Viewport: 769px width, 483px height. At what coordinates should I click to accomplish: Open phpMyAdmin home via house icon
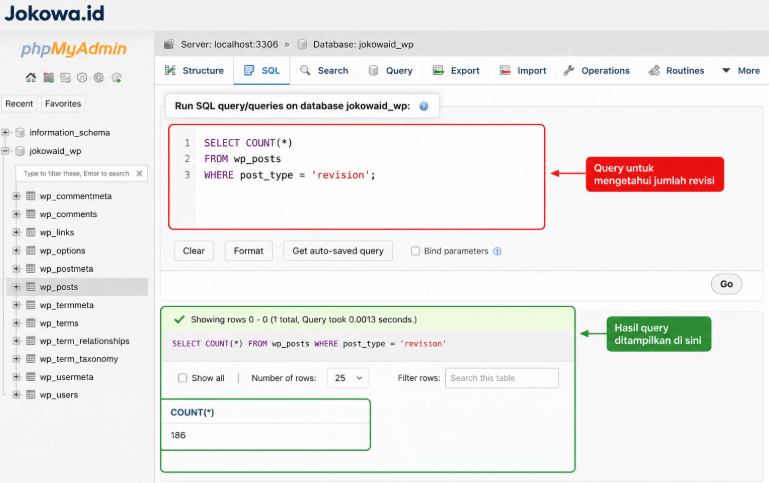click(31, 77)
